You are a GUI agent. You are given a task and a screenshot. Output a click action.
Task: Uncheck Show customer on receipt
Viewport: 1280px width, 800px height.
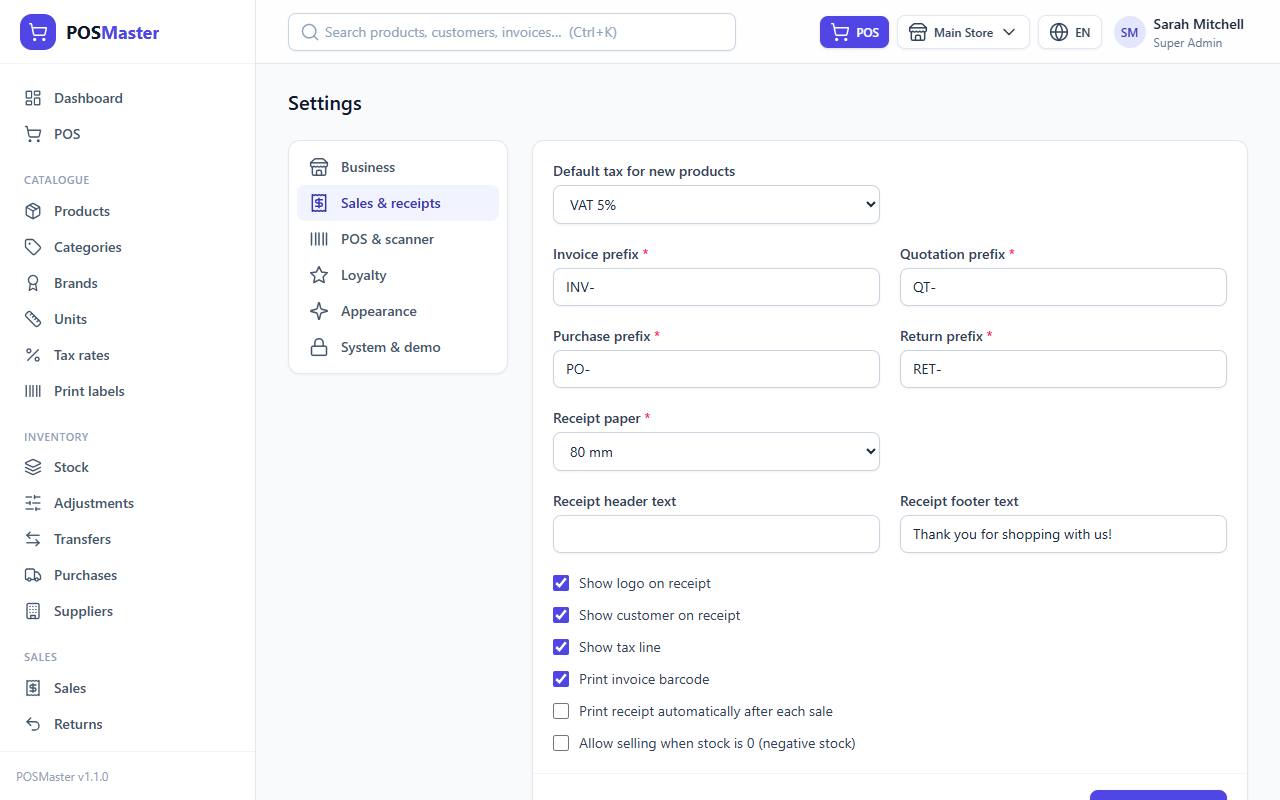click(561, 615)
